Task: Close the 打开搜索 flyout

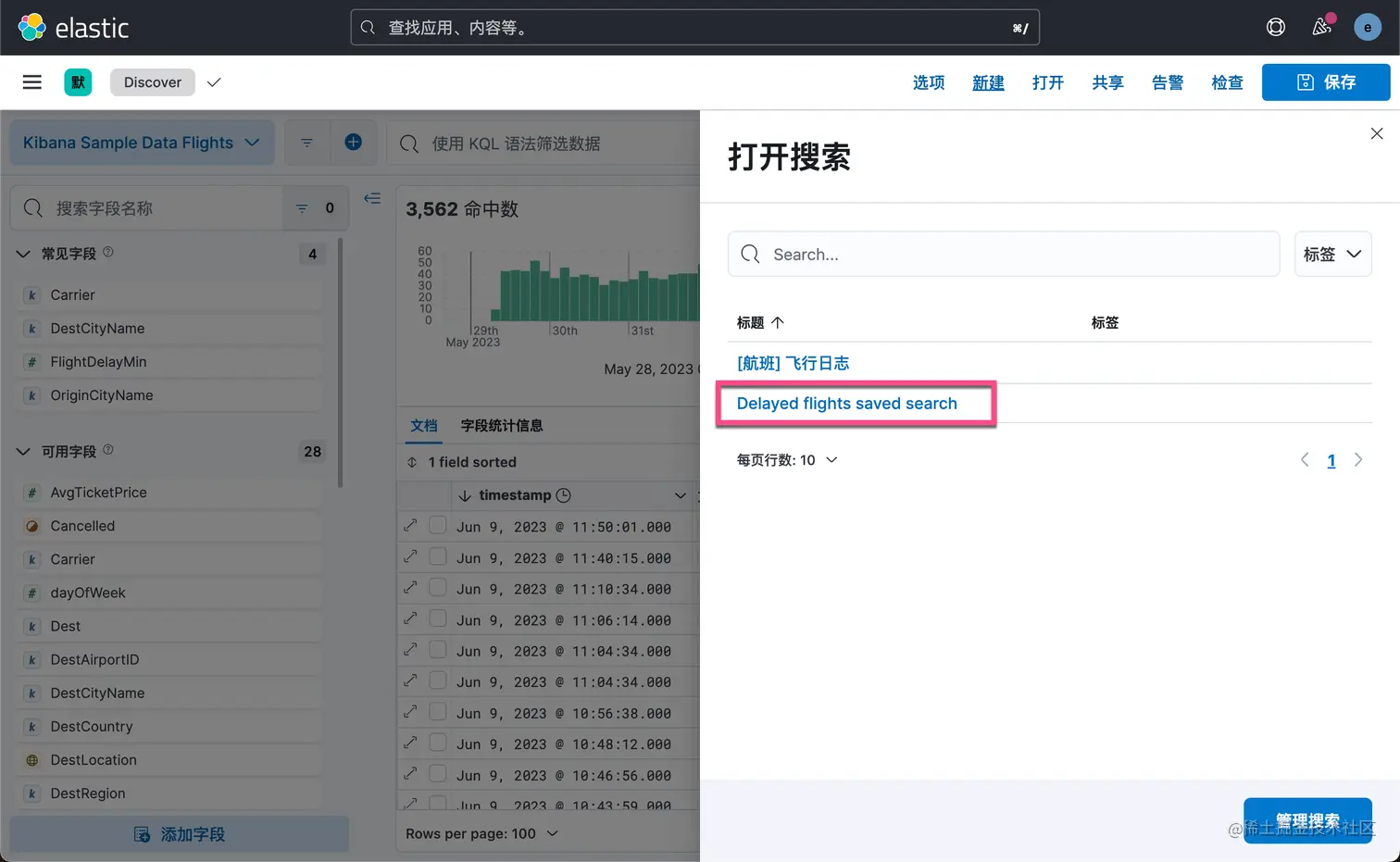Action: coord(1377,133)
